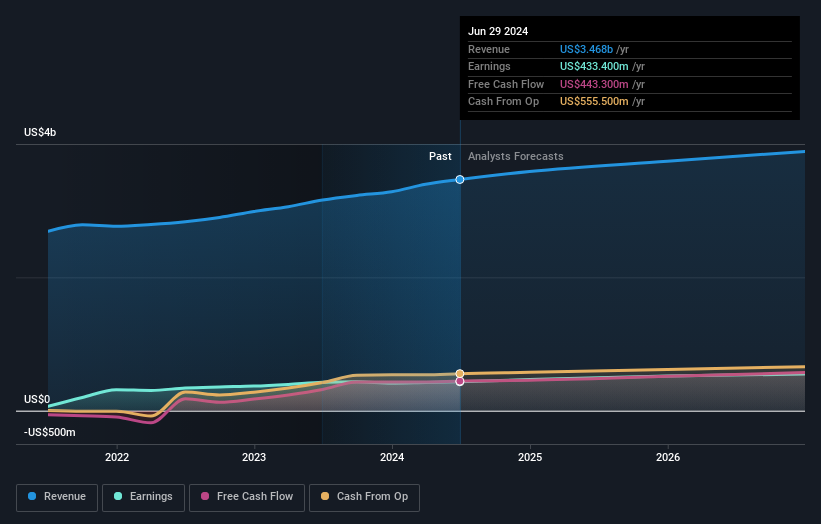Click the Cash From Op label in tooltip
This screenshot has width=821, height=524.
(503, 102)
